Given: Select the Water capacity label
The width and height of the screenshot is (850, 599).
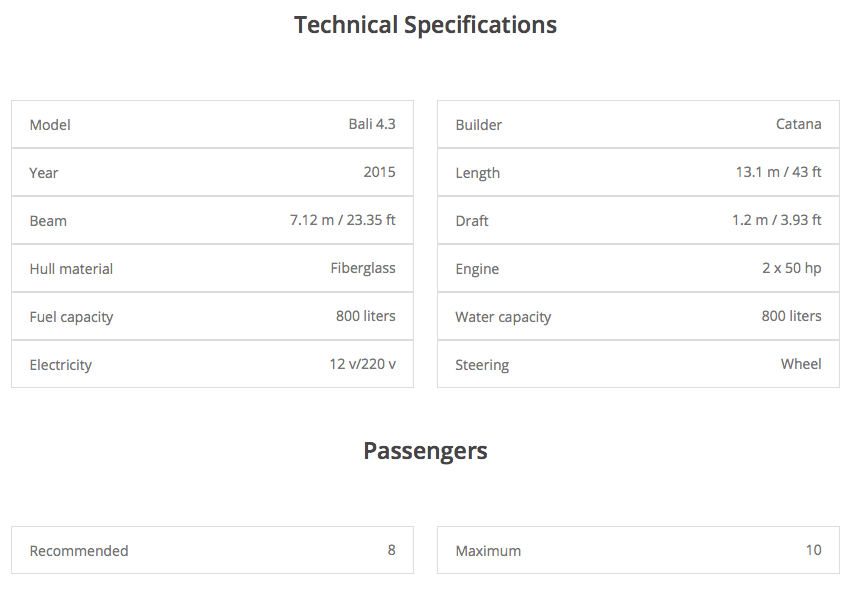Looking at the screenshot, I should click(x=503, y=317).
